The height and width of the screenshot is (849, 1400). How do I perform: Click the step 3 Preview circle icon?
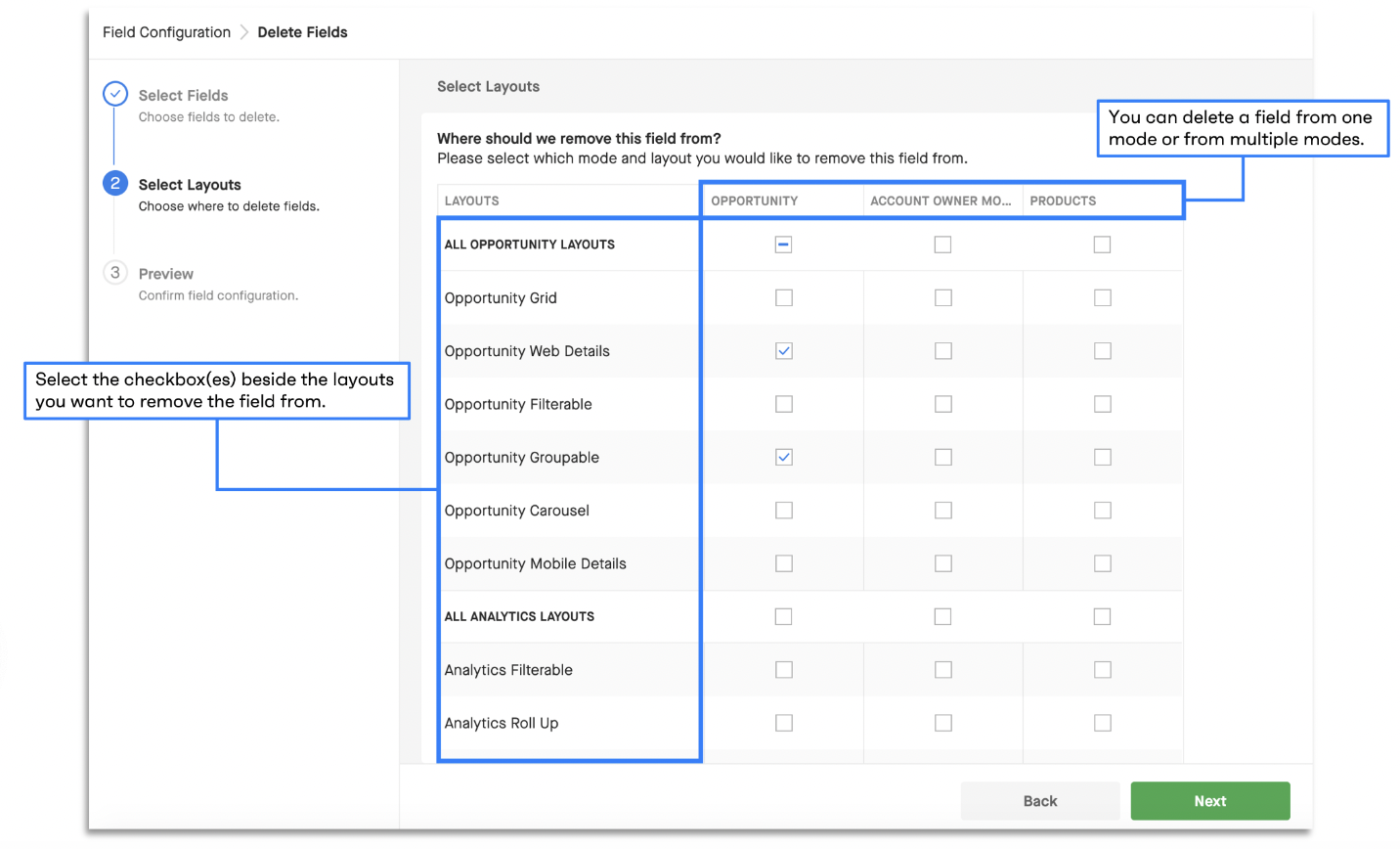(x=115, y=272)
